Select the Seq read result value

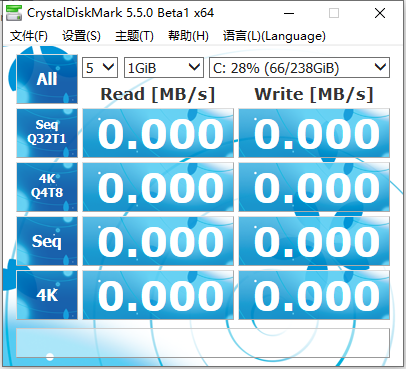[x=158, y=241]
